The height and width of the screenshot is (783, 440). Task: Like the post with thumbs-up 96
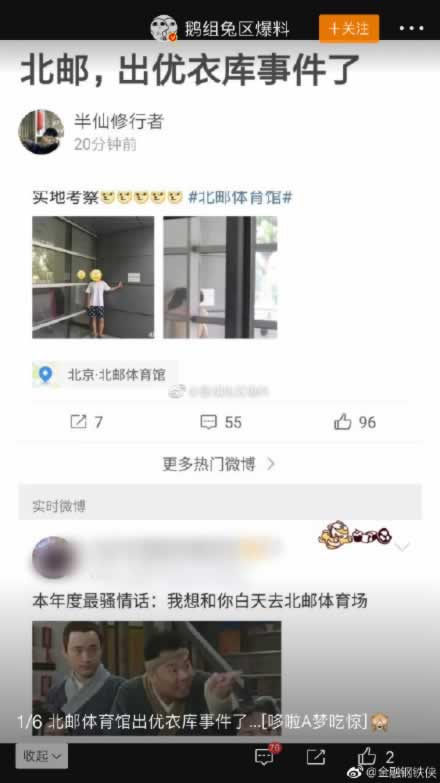tap(343, 422)
